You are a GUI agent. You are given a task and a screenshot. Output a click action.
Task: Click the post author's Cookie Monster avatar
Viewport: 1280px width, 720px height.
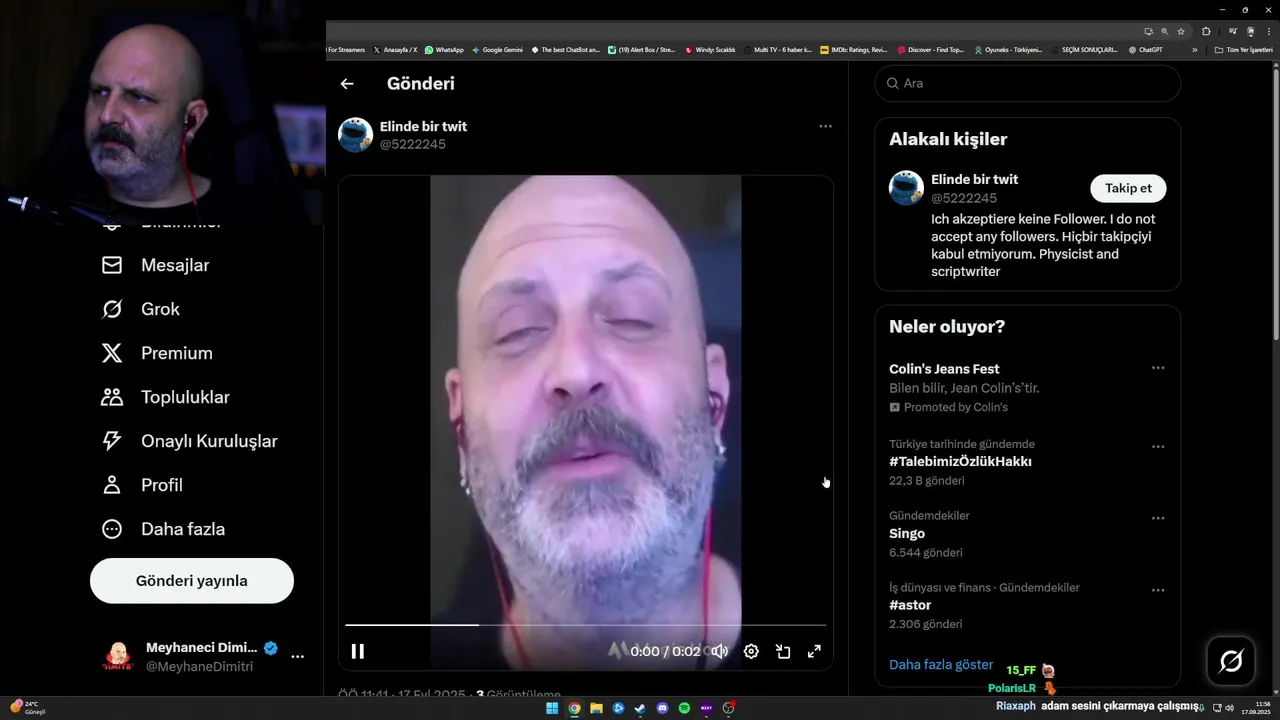click(355, 135)
